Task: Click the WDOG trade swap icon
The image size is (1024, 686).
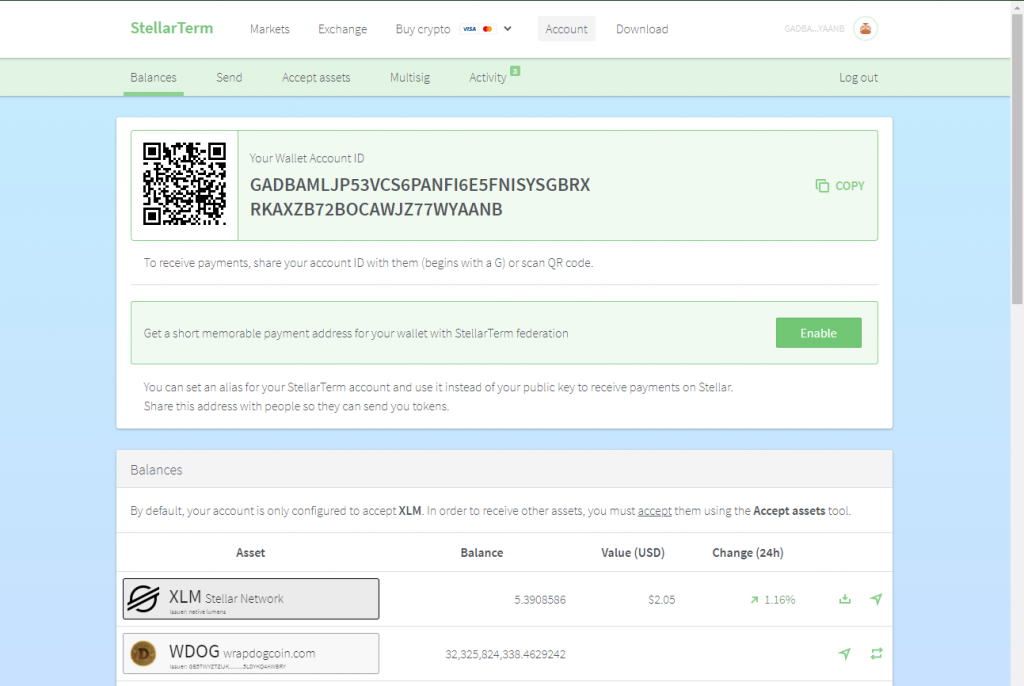Action: (x=876, y=653)
